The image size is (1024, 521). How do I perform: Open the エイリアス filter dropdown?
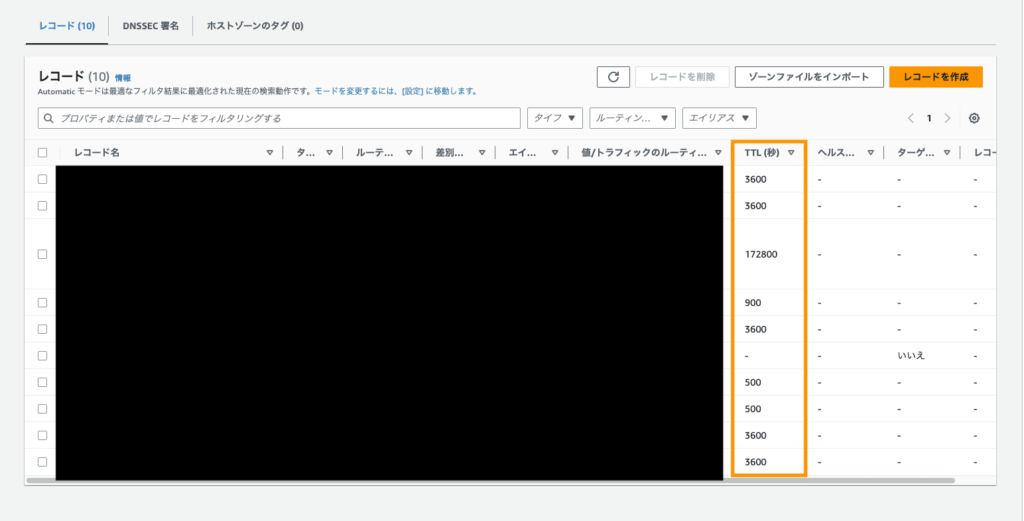click(719, 118)
